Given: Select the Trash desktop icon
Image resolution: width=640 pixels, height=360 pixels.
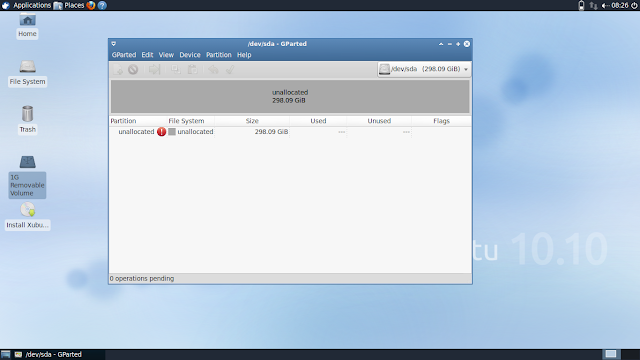Looking at the screenshot, I should click(27, 120).
